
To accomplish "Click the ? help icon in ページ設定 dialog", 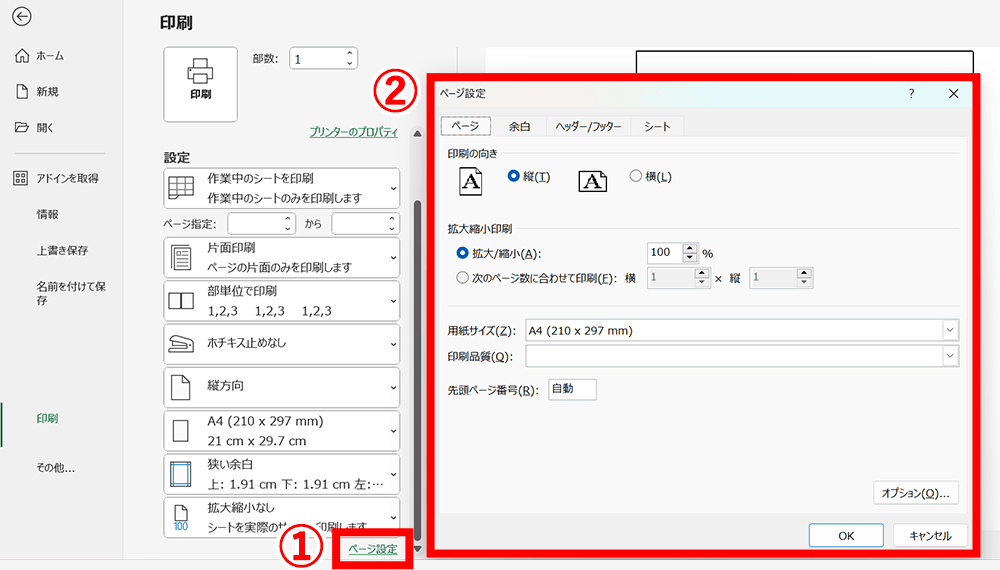I will point(911,94).
